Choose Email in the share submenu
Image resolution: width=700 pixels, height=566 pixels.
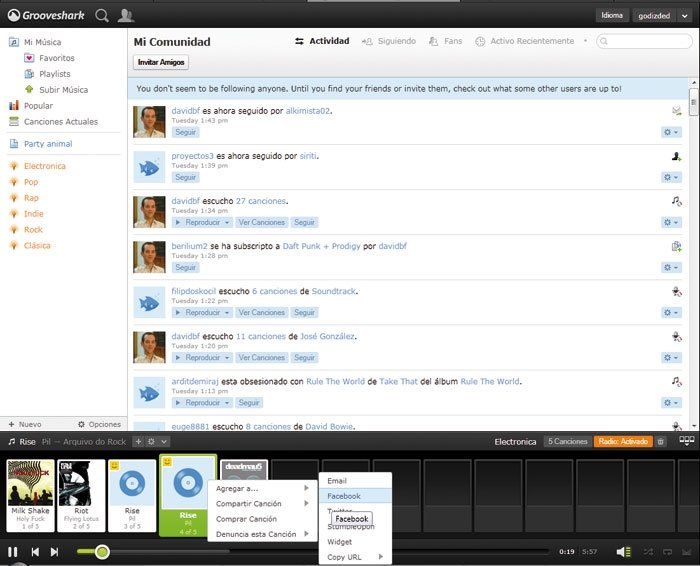pyautogui.click(x=355, y=481)
